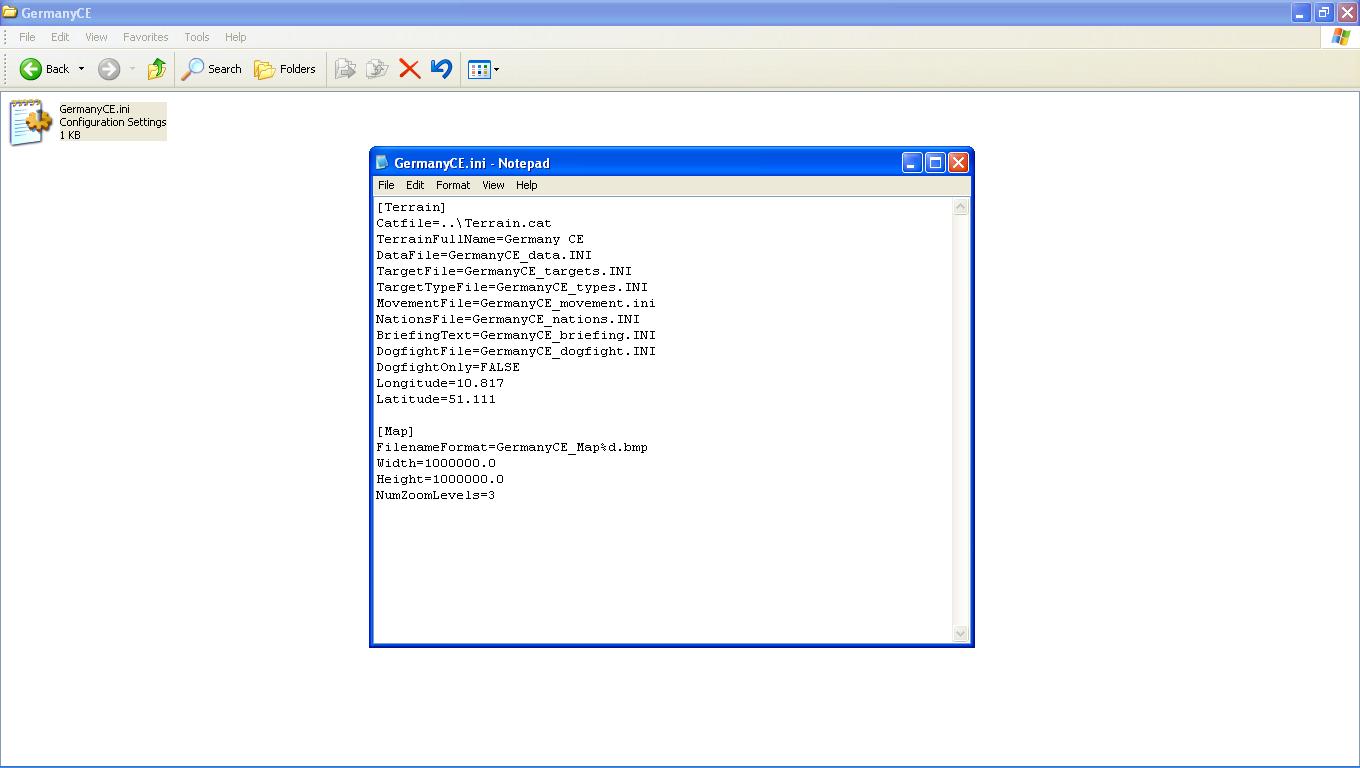Click the Forward navigation arrow

pyautogui.click(x=109, y=69)
